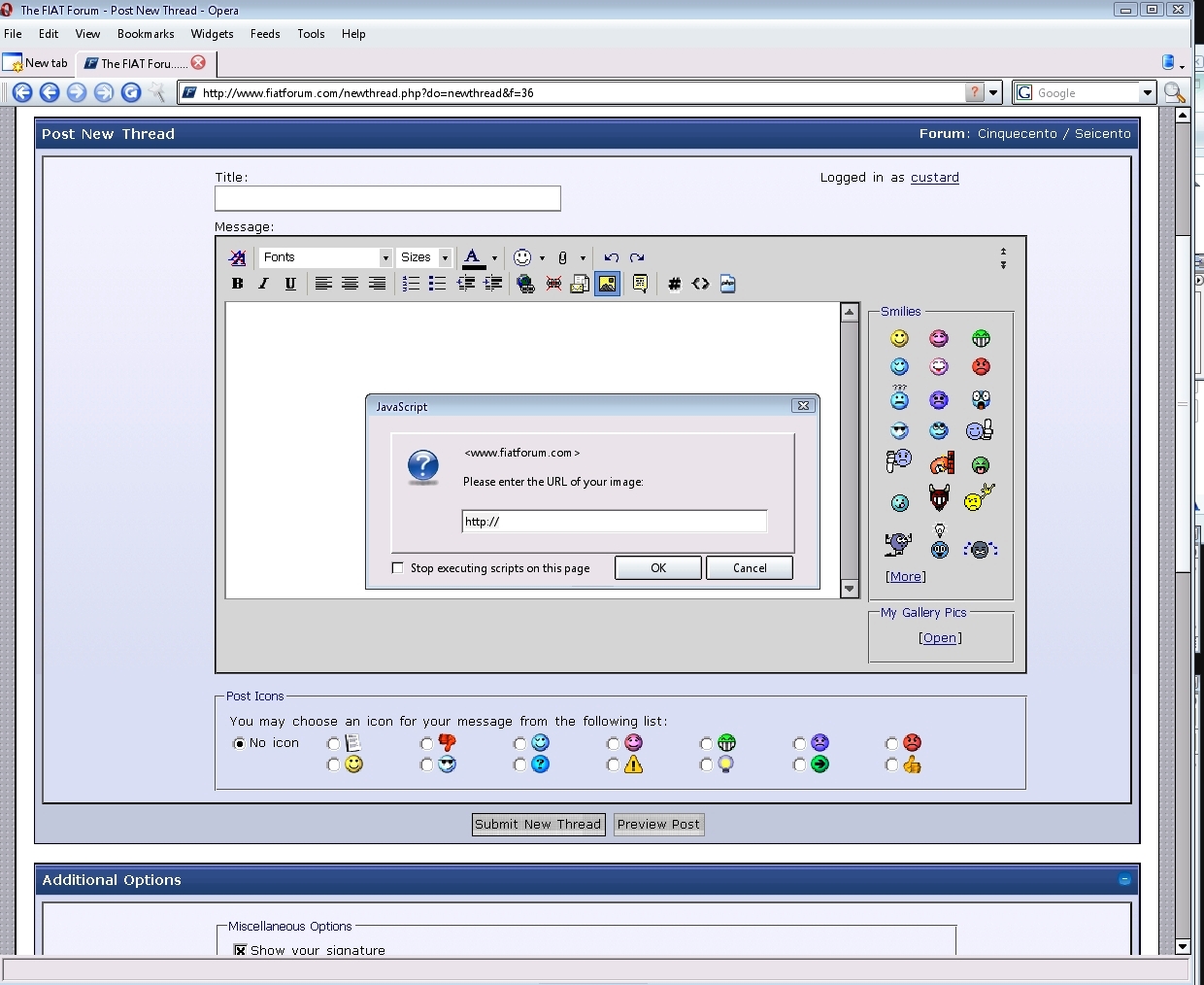Undo the last edit in the editor
This screenshot has height=985, width=1204.
click(x=611, y=257)
